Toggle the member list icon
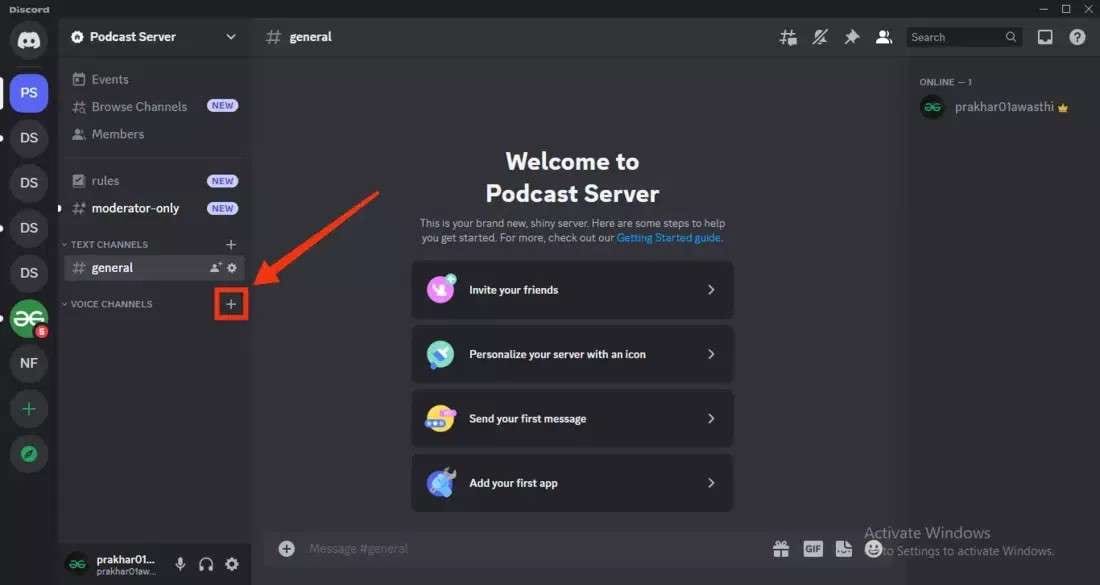Image resolution: width=1100 pixels, height=585 pixels. tap(884, 37)
